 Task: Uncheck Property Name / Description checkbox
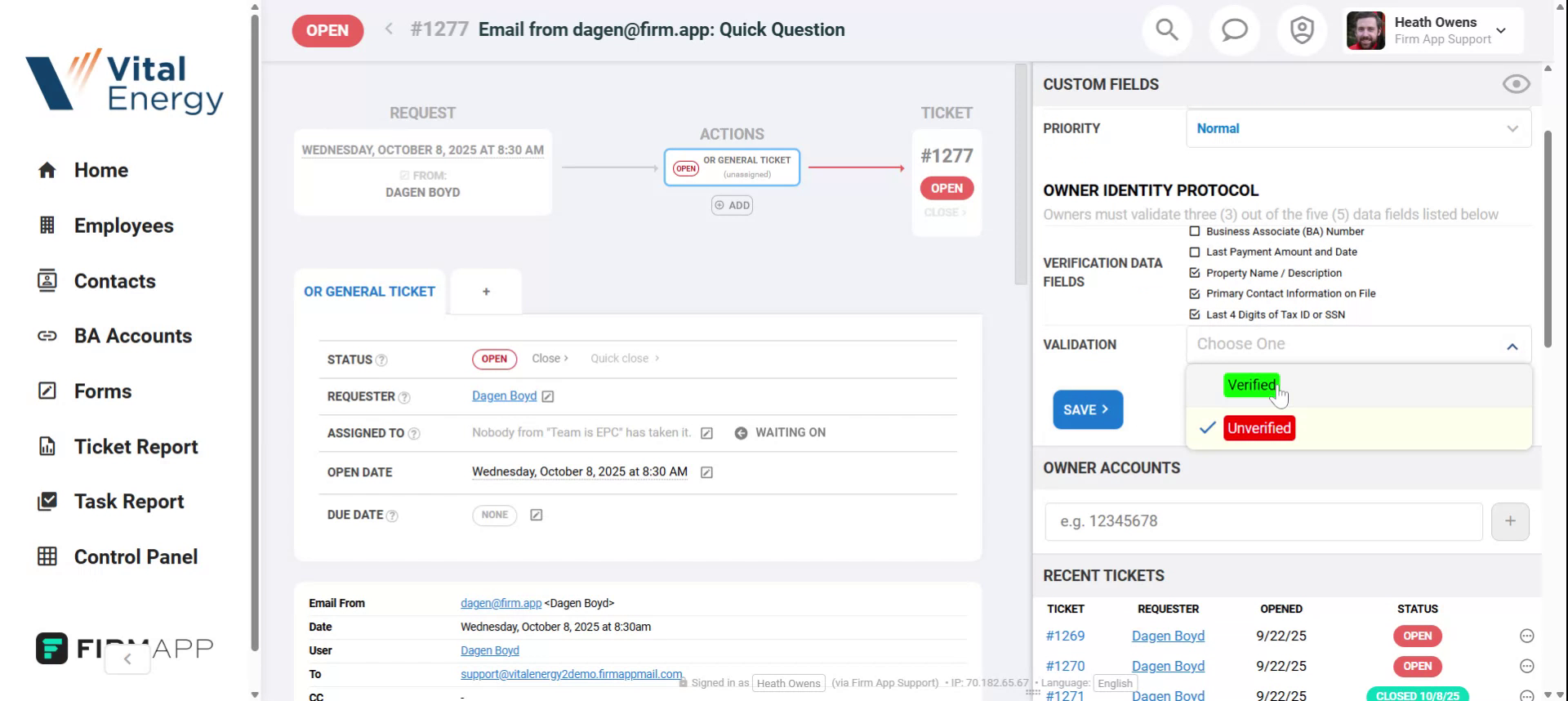click(x=1195, y=273)
